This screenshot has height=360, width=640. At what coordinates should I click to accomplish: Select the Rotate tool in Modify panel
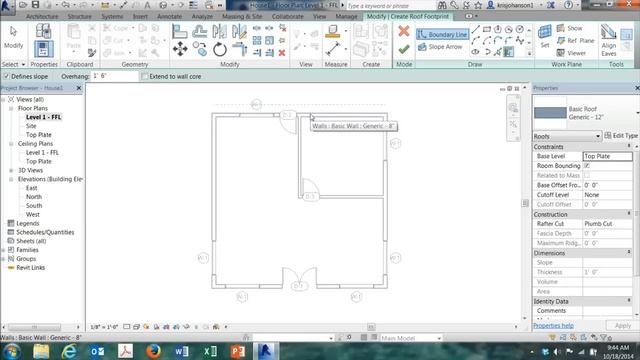pos(220,50)
